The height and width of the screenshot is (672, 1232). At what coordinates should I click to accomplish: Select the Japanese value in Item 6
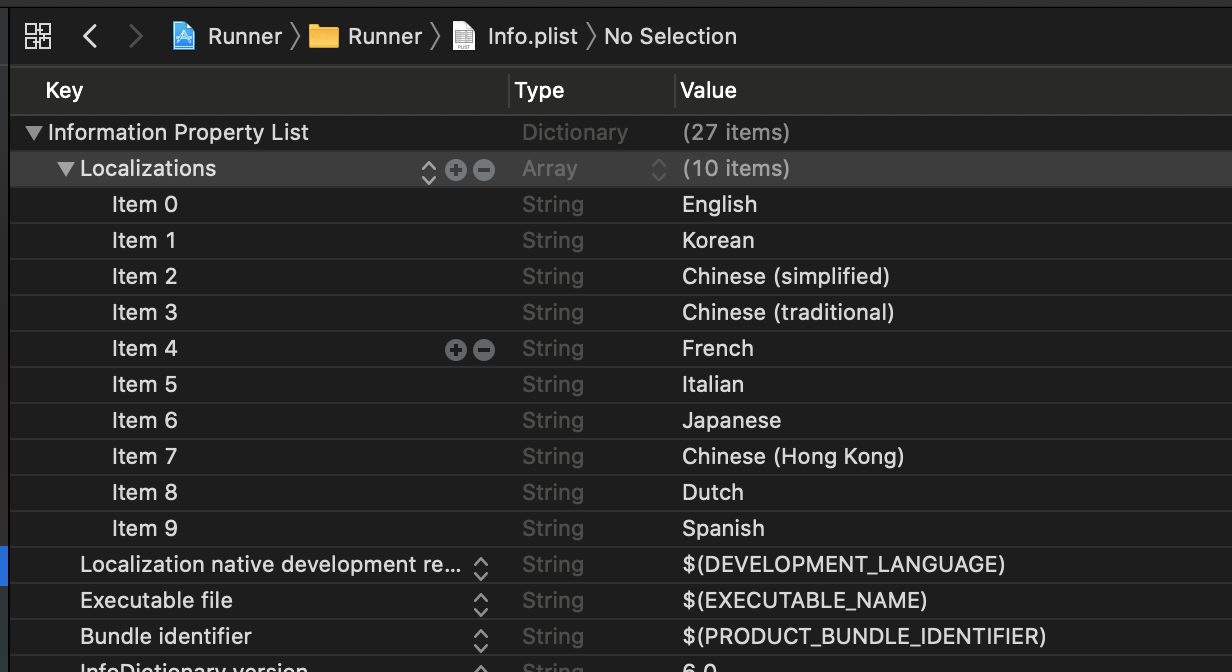click(731, 421)
